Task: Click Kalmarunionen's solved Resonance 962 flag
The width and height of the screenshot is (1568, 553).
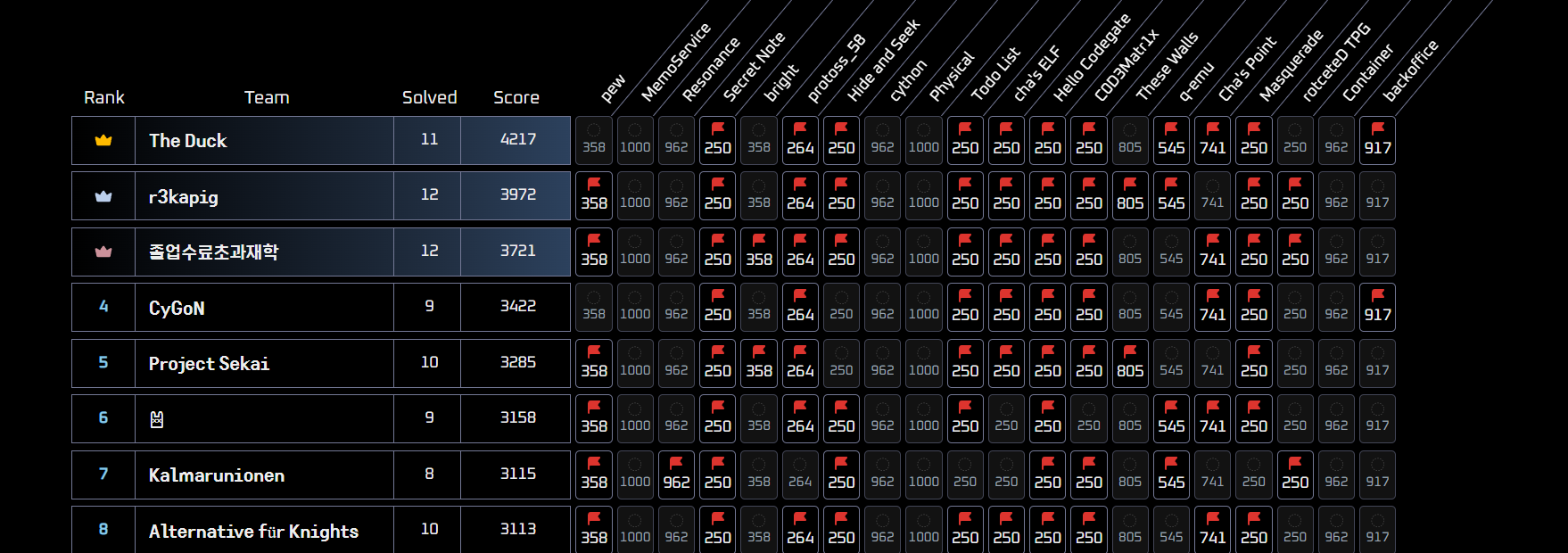Action: click(676, 475)
